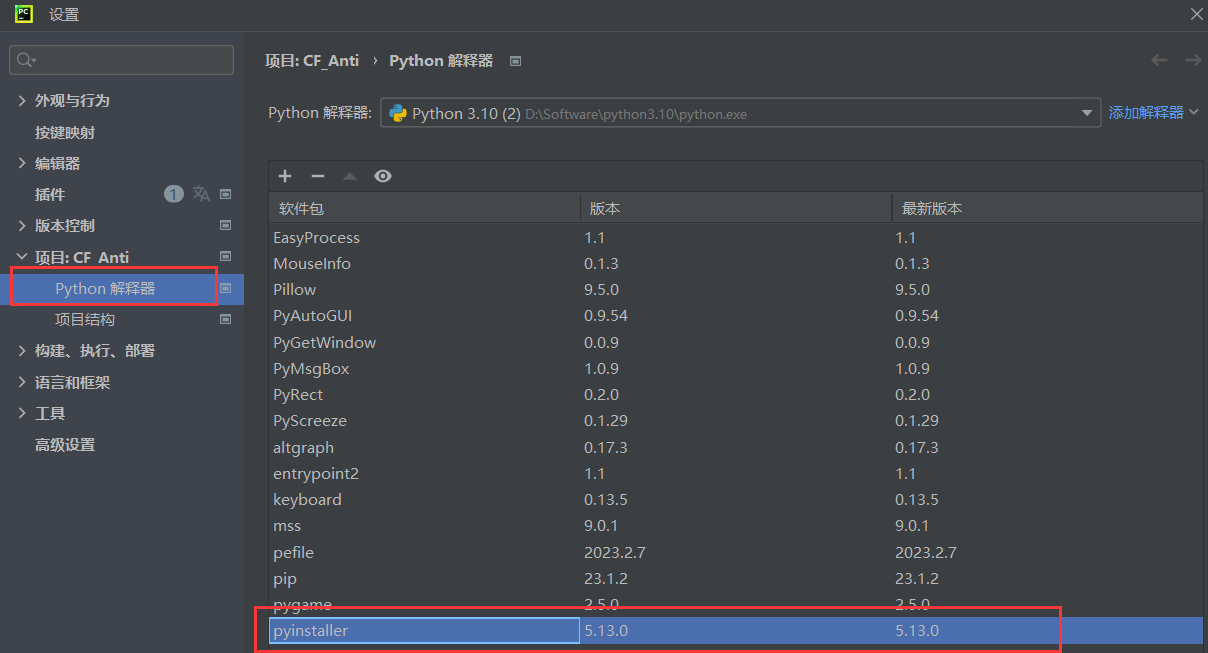Select the PyMsgBox package row

click(736, 368)
